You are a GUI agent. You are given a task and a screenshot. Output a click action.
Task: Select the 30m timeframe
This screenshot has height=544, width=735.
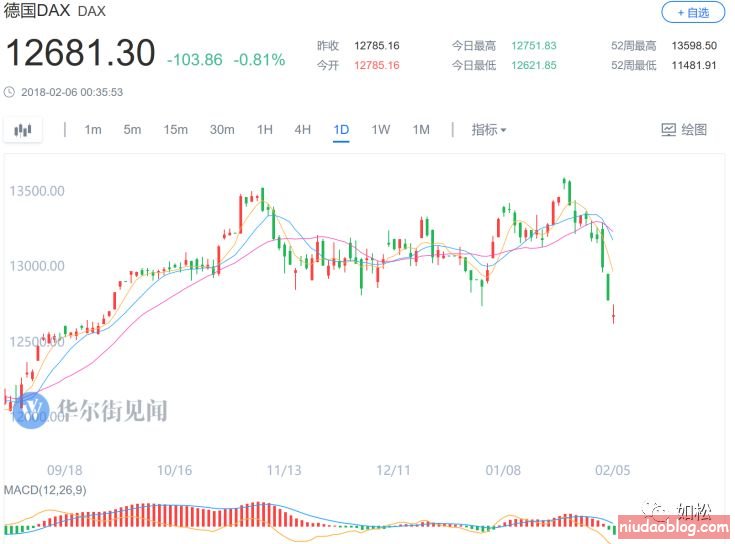[x=222, y=129]
